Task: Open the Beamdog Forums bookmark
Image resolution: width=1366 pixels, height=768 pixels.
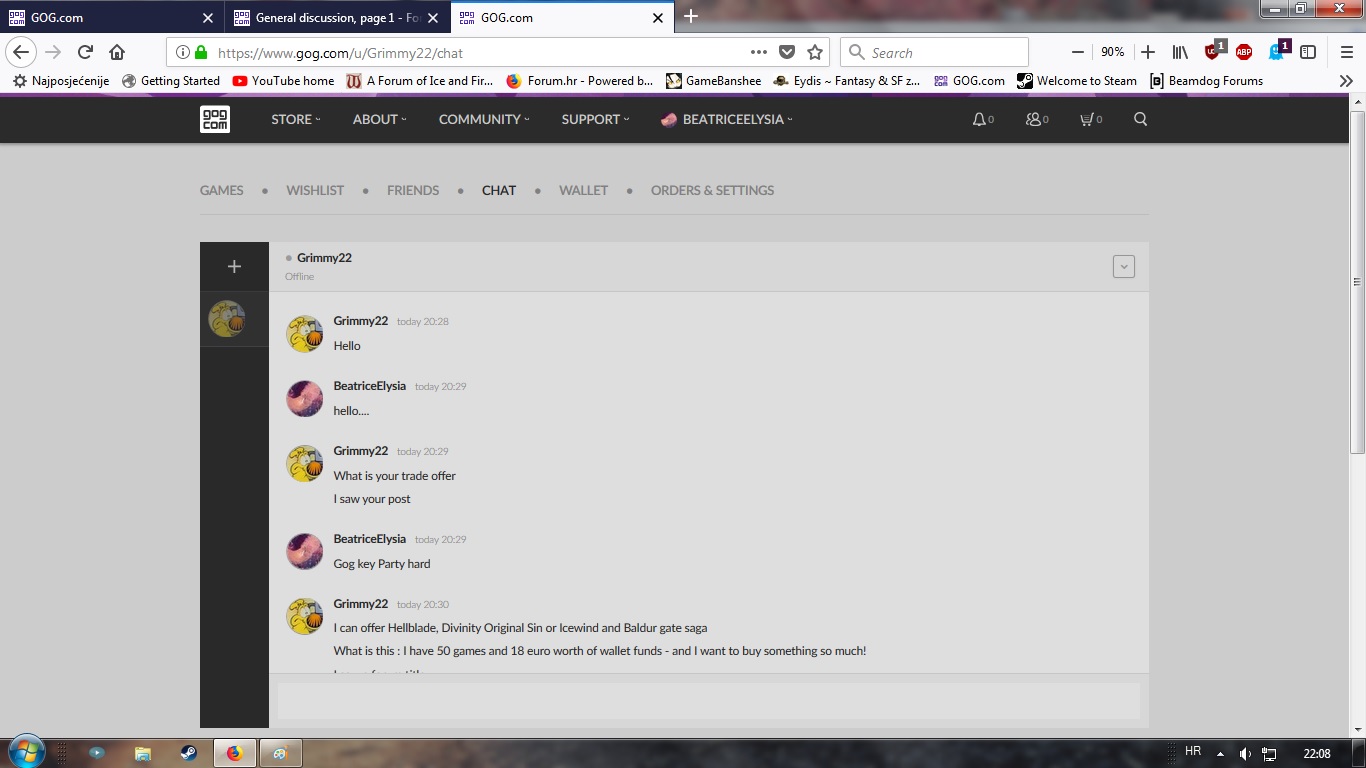Action: (1206, 81)
